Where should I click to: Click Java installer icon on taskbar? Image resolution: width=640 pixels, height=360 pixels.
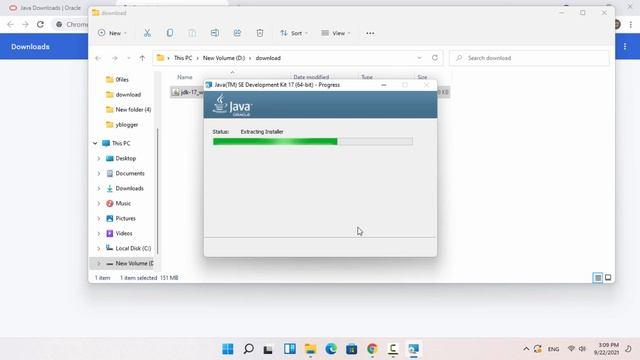pos(413,349)
